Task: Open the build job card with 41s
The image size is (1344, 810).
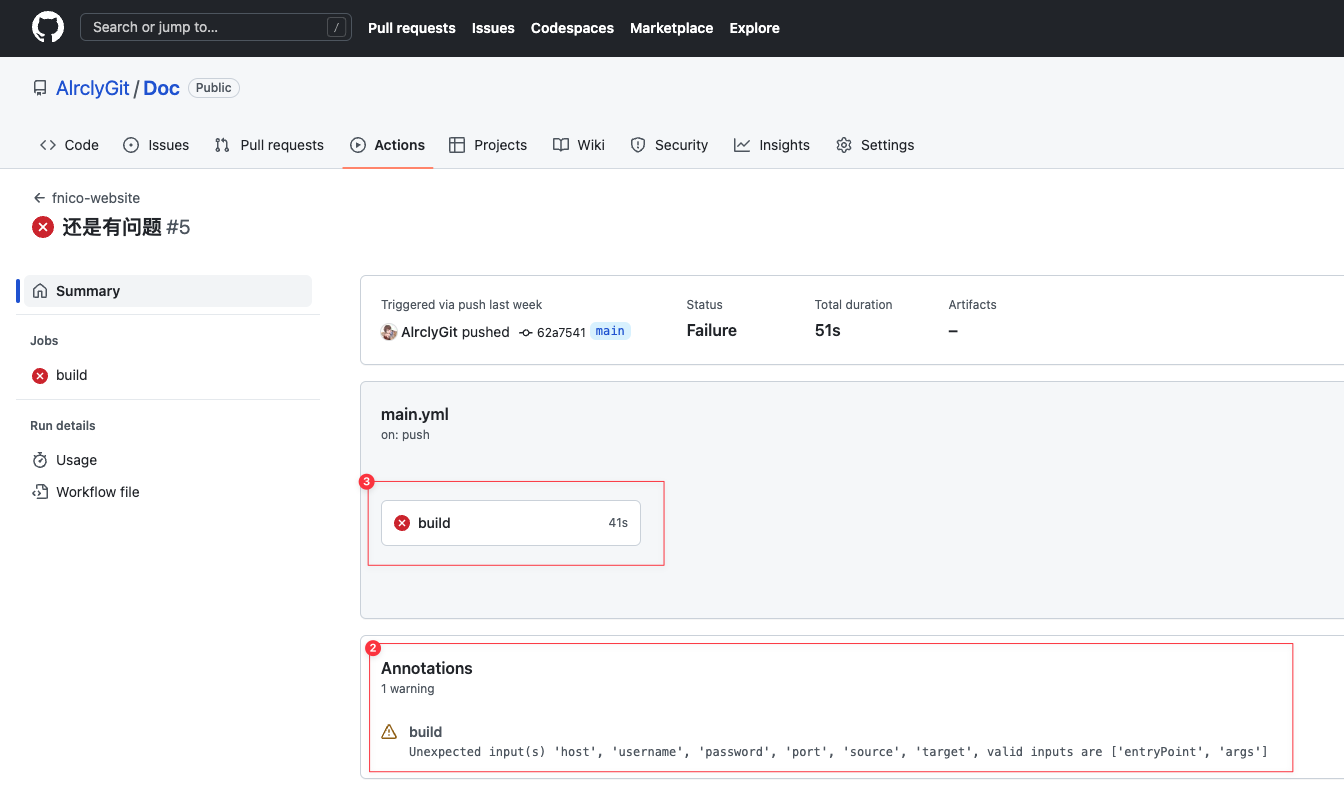Action: [x=510, y=523]
